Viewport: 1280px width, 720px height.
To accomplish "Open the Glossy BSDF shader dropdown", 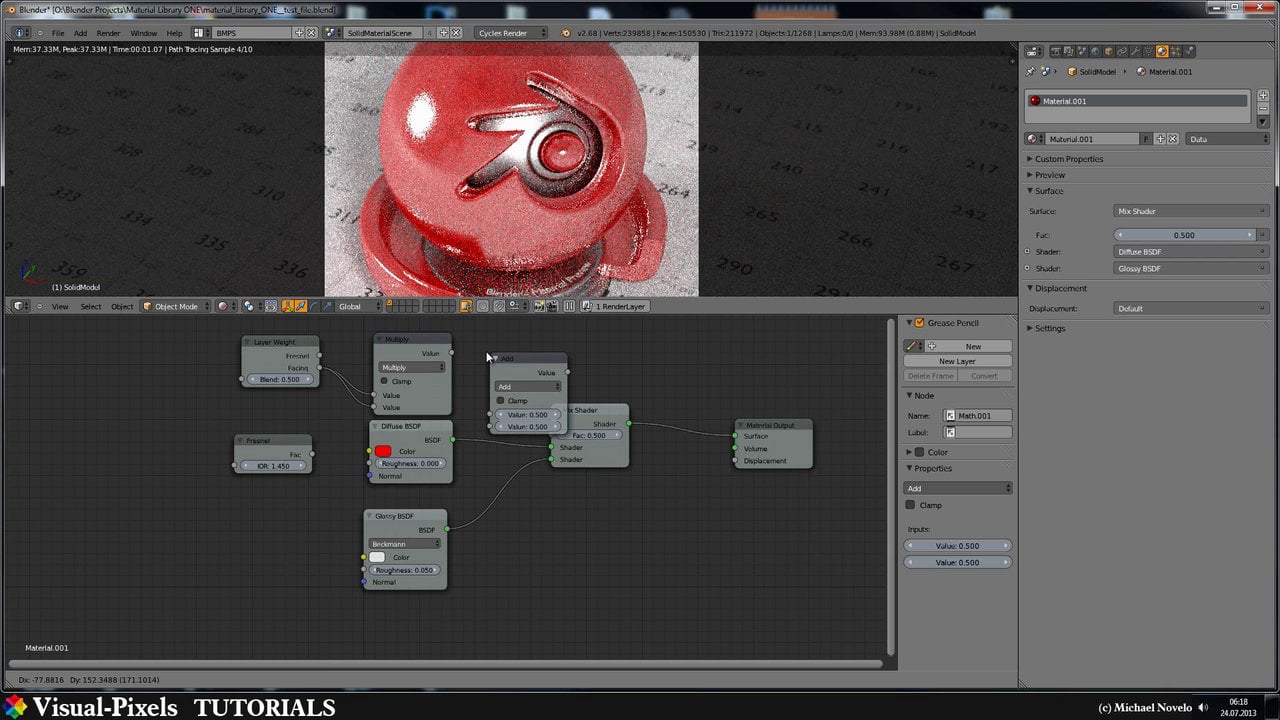I will 1191,268.
